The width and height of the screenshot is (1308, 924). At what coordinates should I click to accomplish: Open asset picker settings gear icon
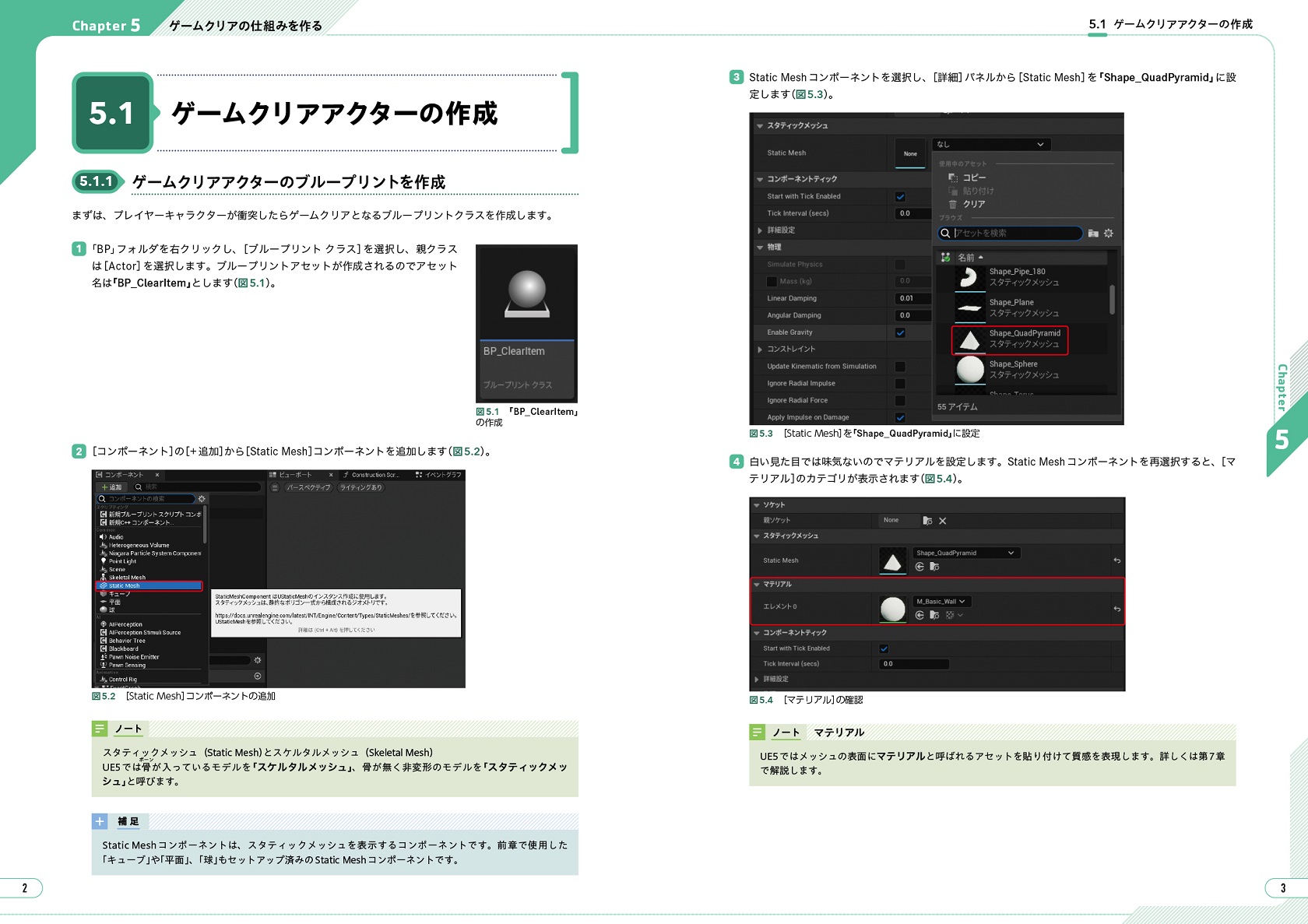tap(1109, 234)
